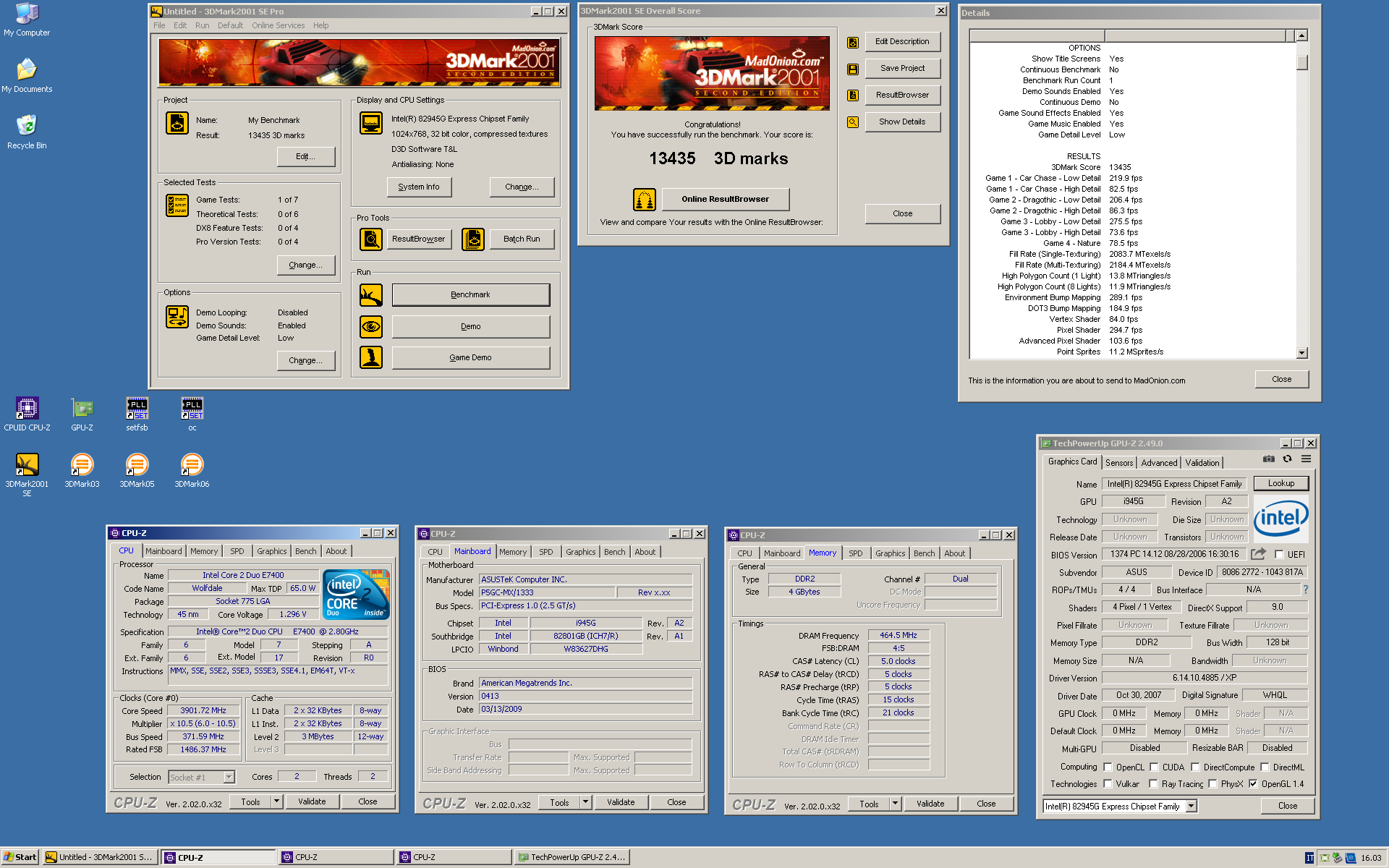Toggle the OpenCL checkbox
This screenshot has height=868, width=1389.
[1108, 767]
